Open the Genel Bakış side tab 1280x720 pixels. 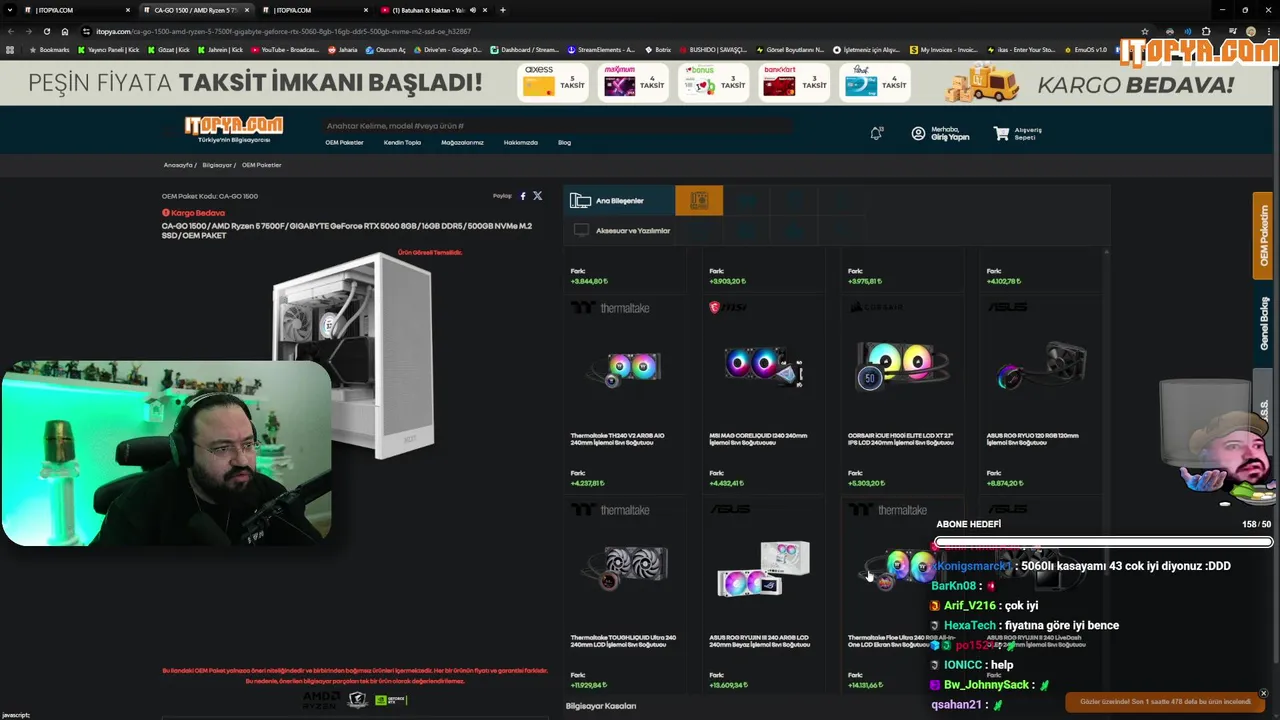(1263, 323)
